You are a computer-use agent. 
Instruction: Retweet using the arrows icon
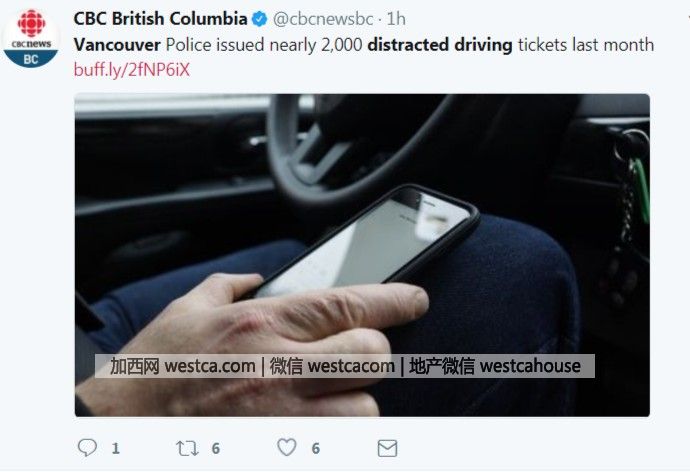pos(187,448)
